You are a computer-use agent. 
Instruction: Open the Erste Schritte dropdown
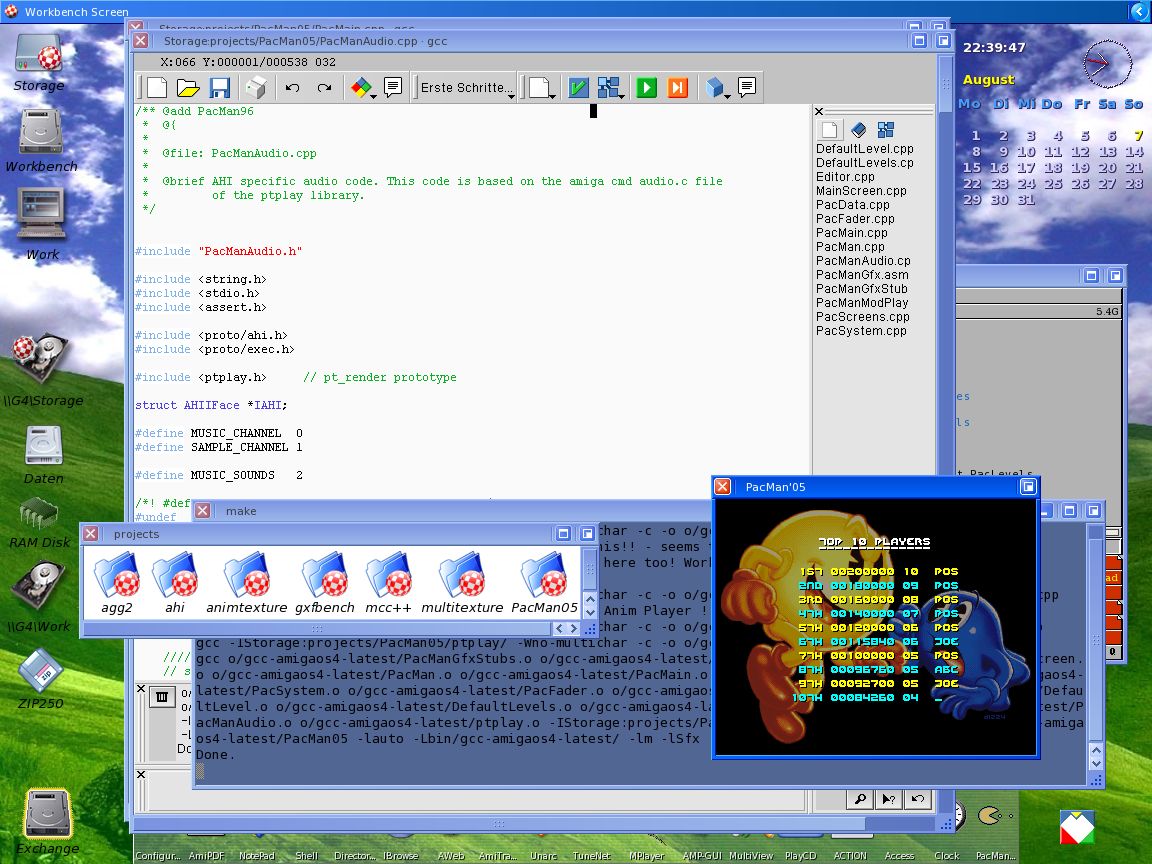466,87
